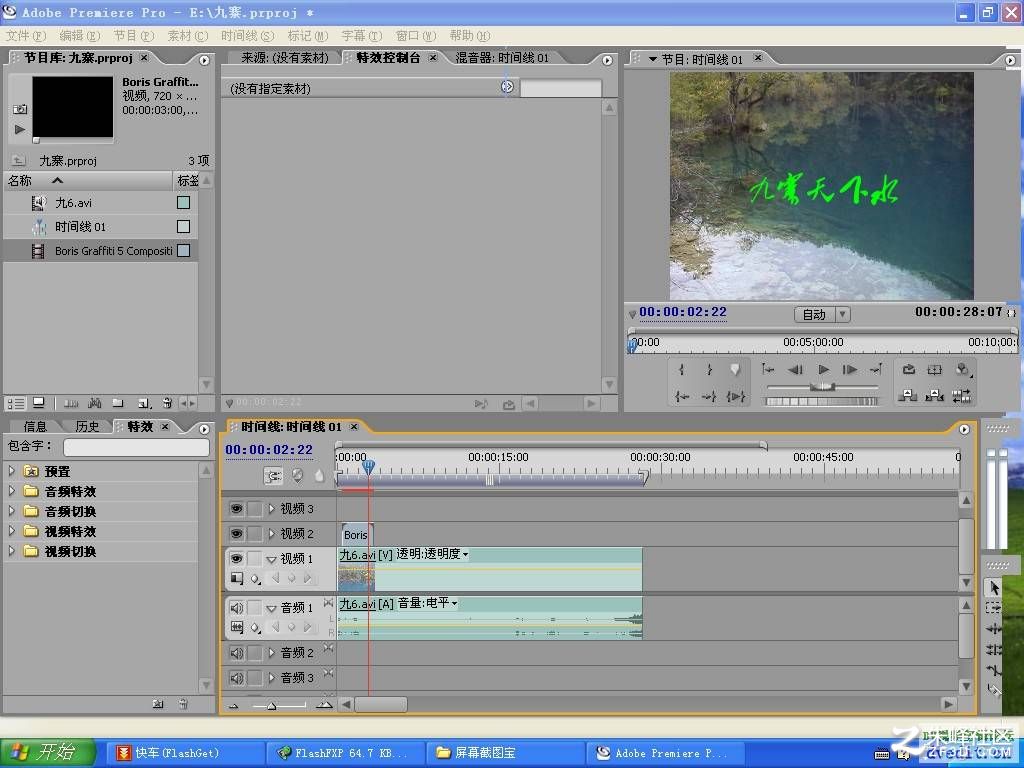Click the project panel trash (Clear) icon
The width and height of the screenshot is (1024, 768).
(x=167, y=403)
